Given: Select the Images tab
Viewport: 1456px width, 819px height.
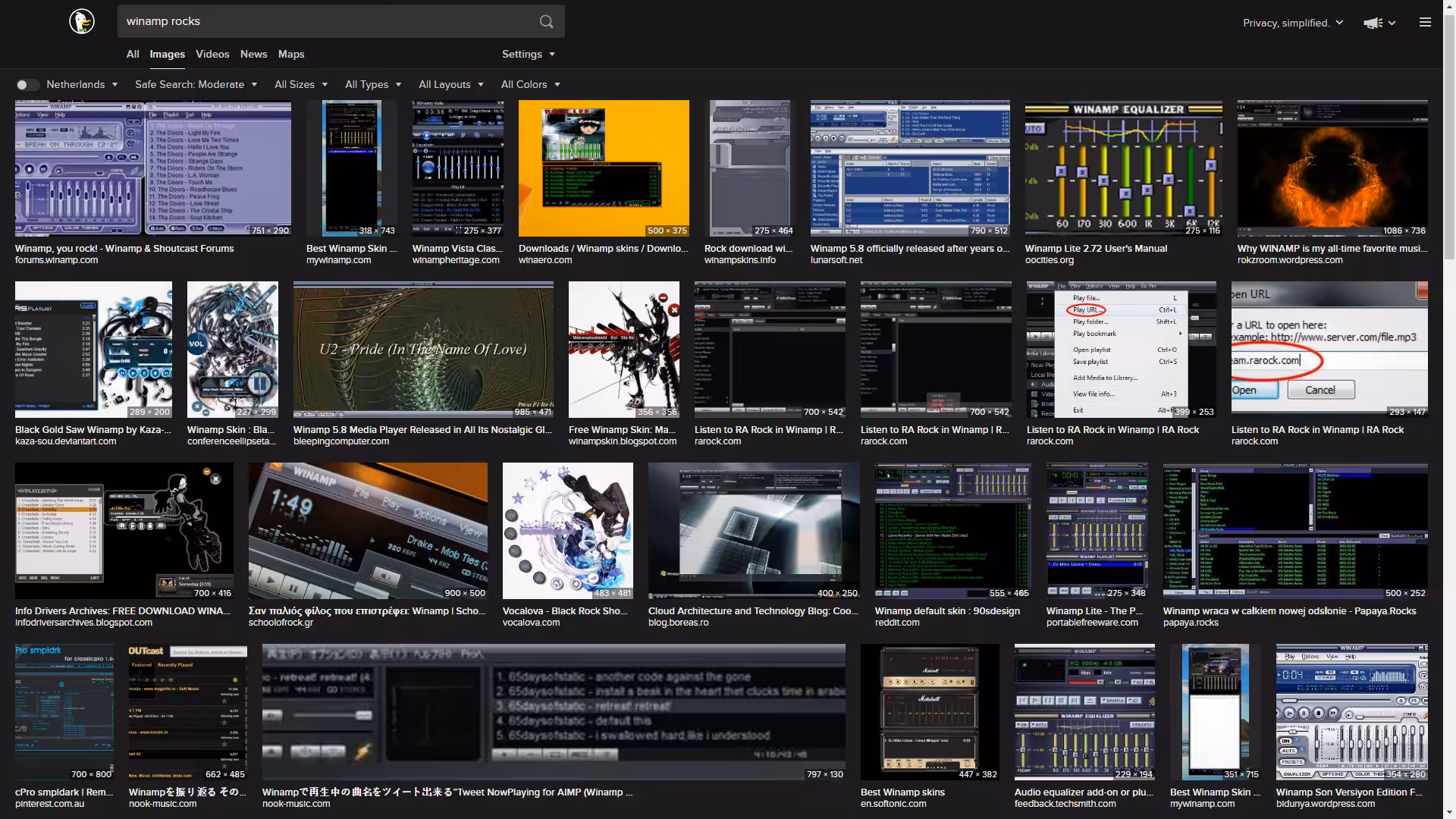Looking at the screenshot, I should pyautogui.click(x=167, y=54).
